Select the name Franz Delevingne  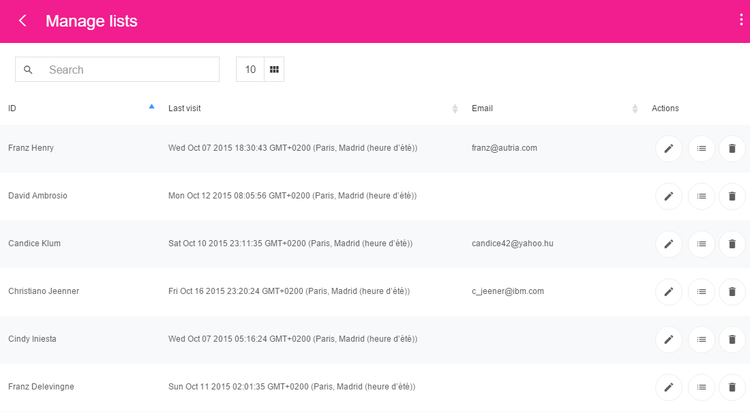(41, 387)
